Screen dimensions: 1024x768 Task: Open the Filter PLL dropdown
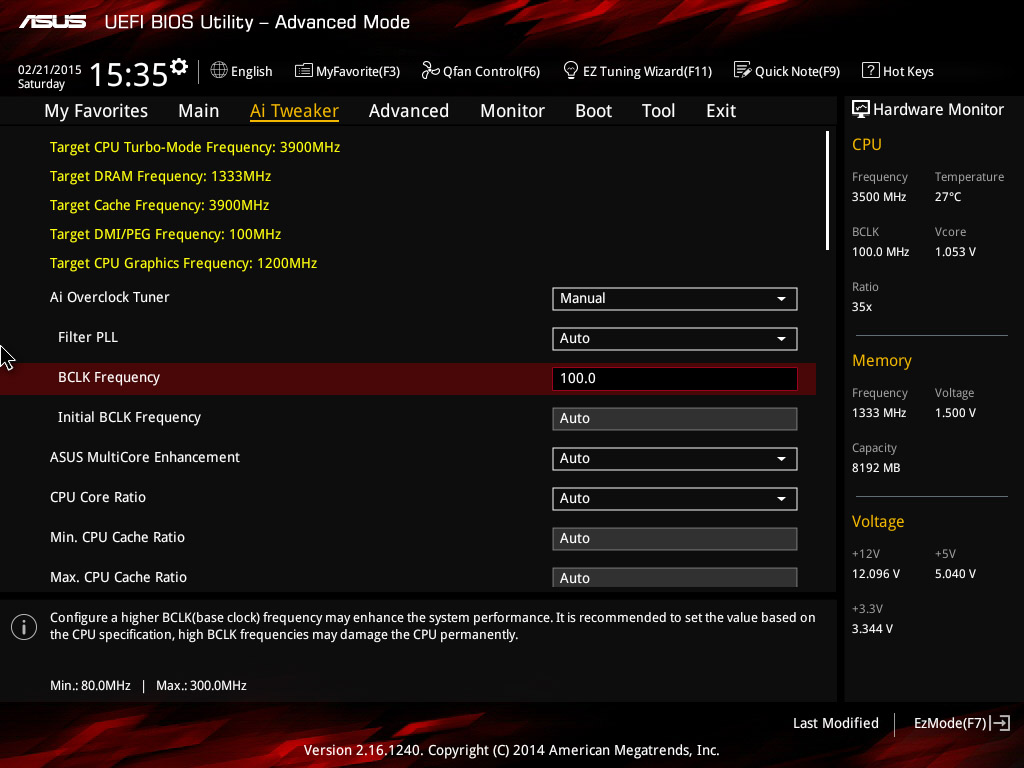point(675,338)
